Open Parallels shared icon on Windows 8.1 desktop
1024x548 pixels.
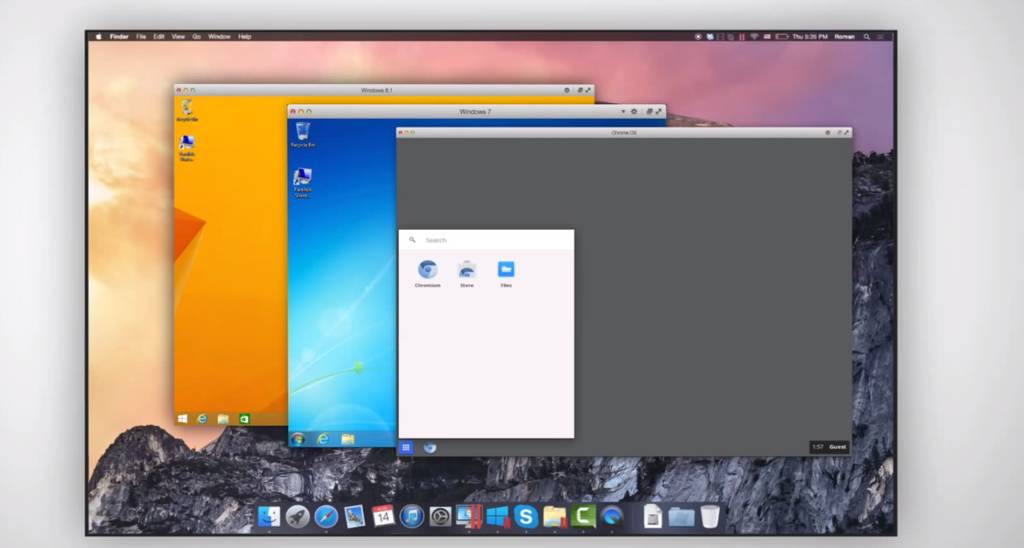pyautogui.click(x=187, y=148)
